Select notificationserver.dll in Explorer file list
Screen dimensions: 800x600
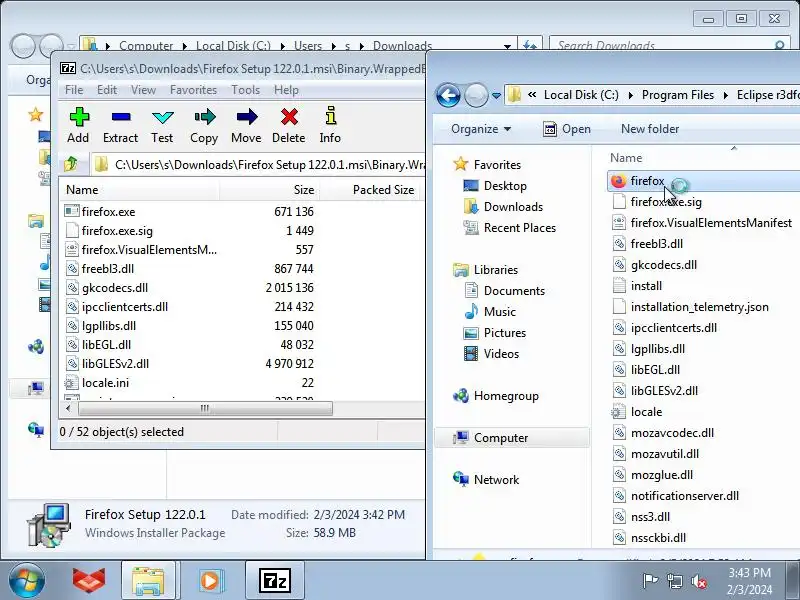(676, 495)
